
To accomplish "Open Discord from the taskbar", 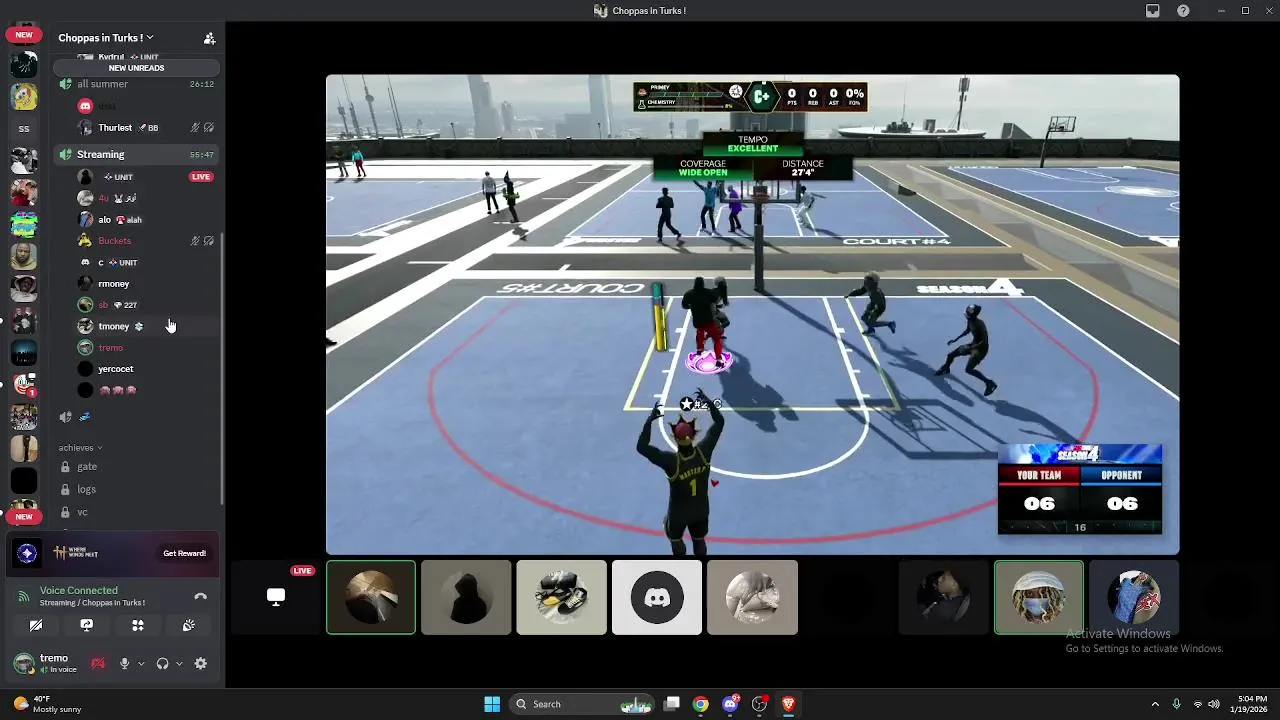I will [x=730, y=704].
